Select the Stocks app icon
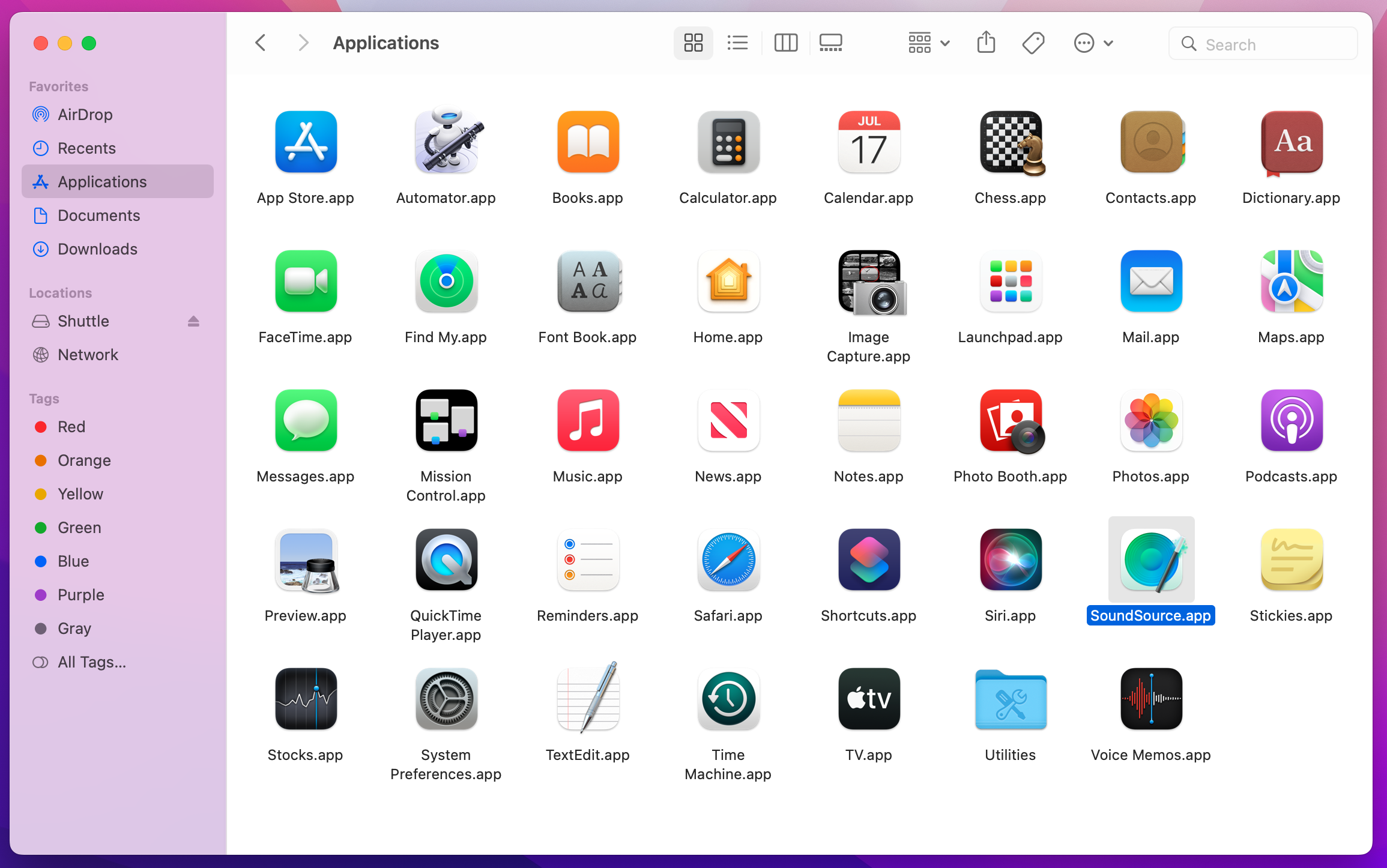 [306, 699]
